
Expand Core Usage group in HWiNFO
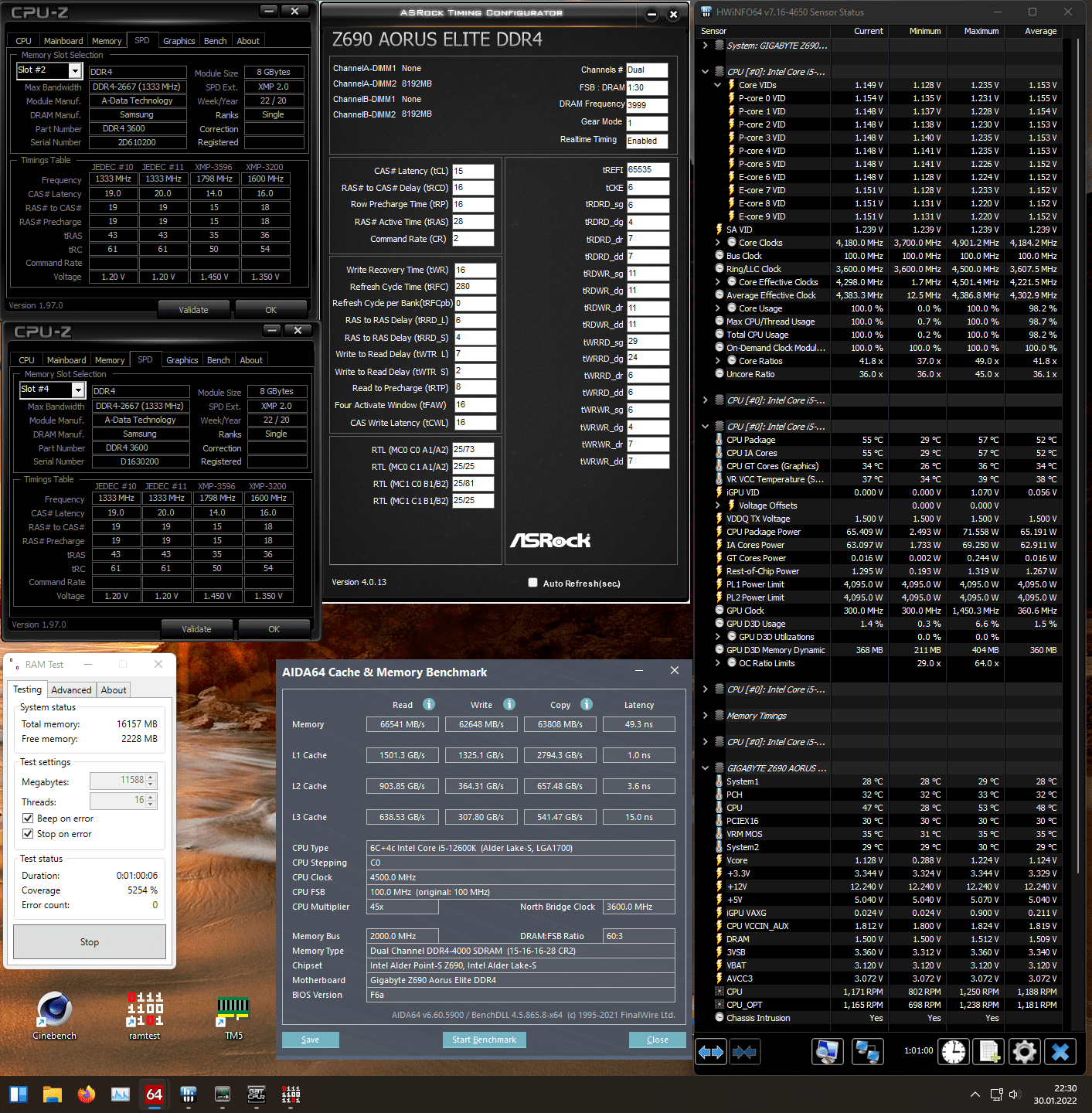[x=717, y=308]
